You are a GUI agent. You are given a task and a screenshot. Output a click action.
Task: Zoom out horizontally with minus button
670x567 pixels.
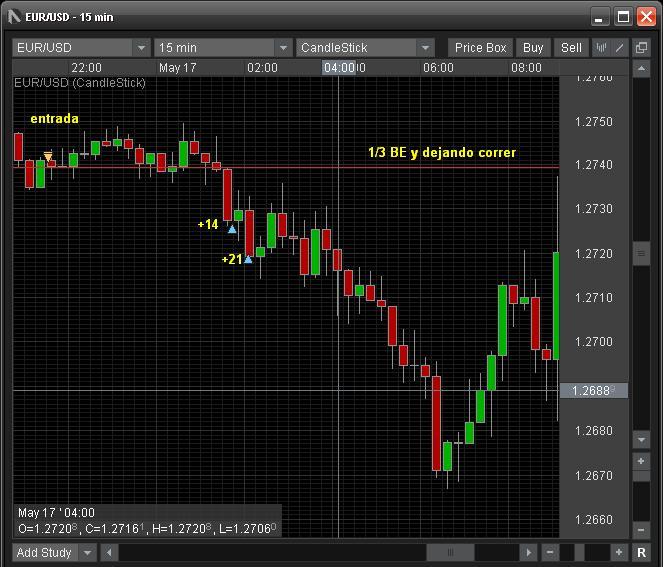[550, 552]
